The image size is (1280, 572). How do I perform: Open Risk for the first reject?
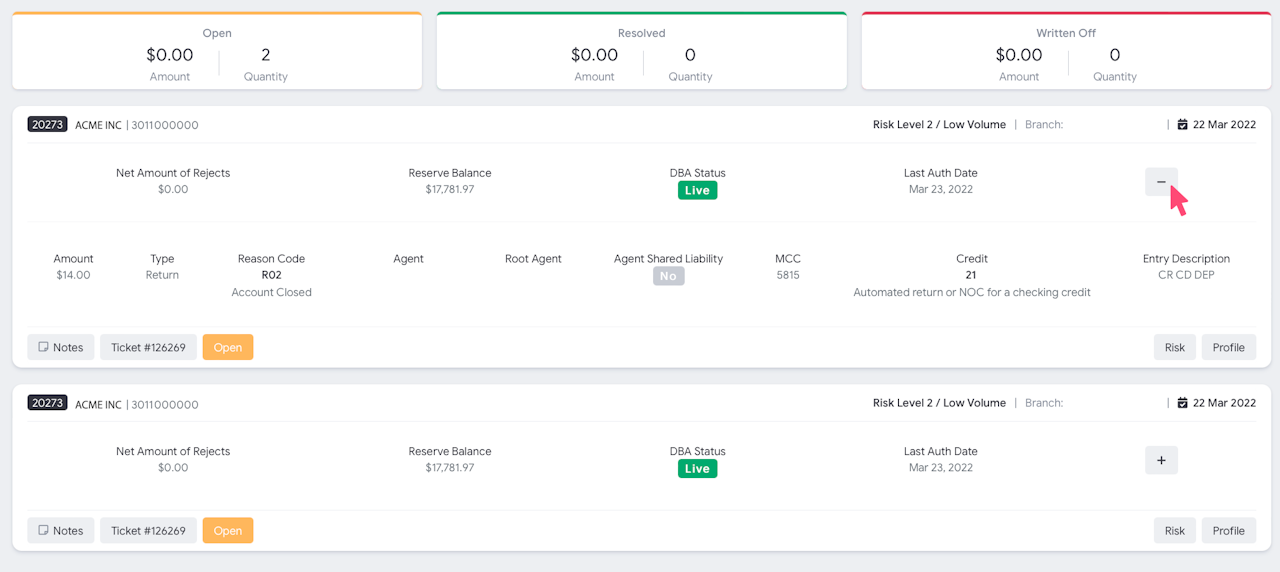pyautogui.click(x=1175, y=347)
